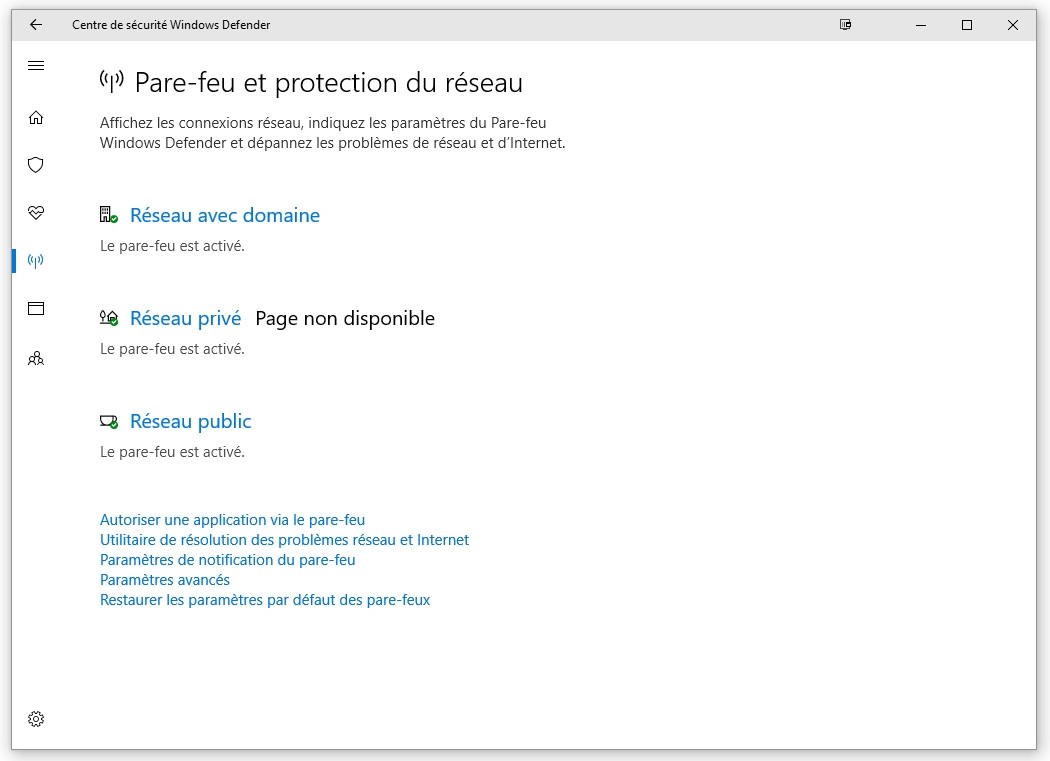Go back with the arrow button

[x=36, y=25]
